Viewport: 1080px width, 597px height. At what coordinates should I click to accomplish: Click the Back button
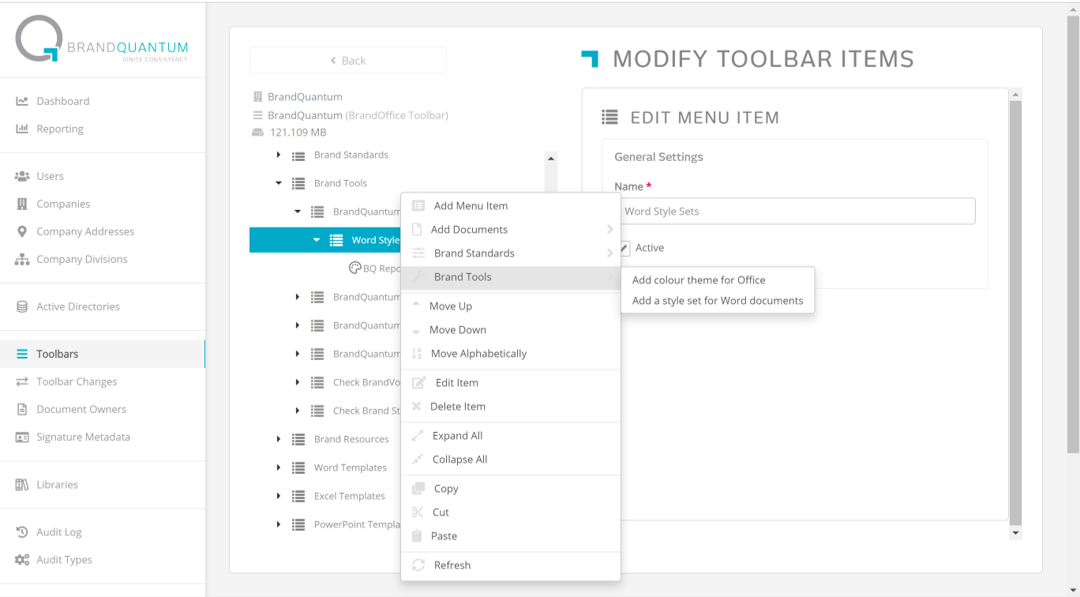coord(348,61)
